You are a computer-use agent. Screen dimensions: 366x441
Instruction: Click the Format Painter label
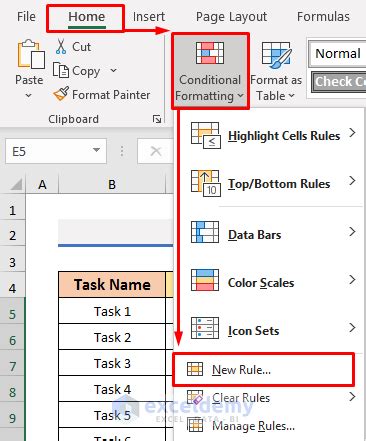tap(111, 95)
